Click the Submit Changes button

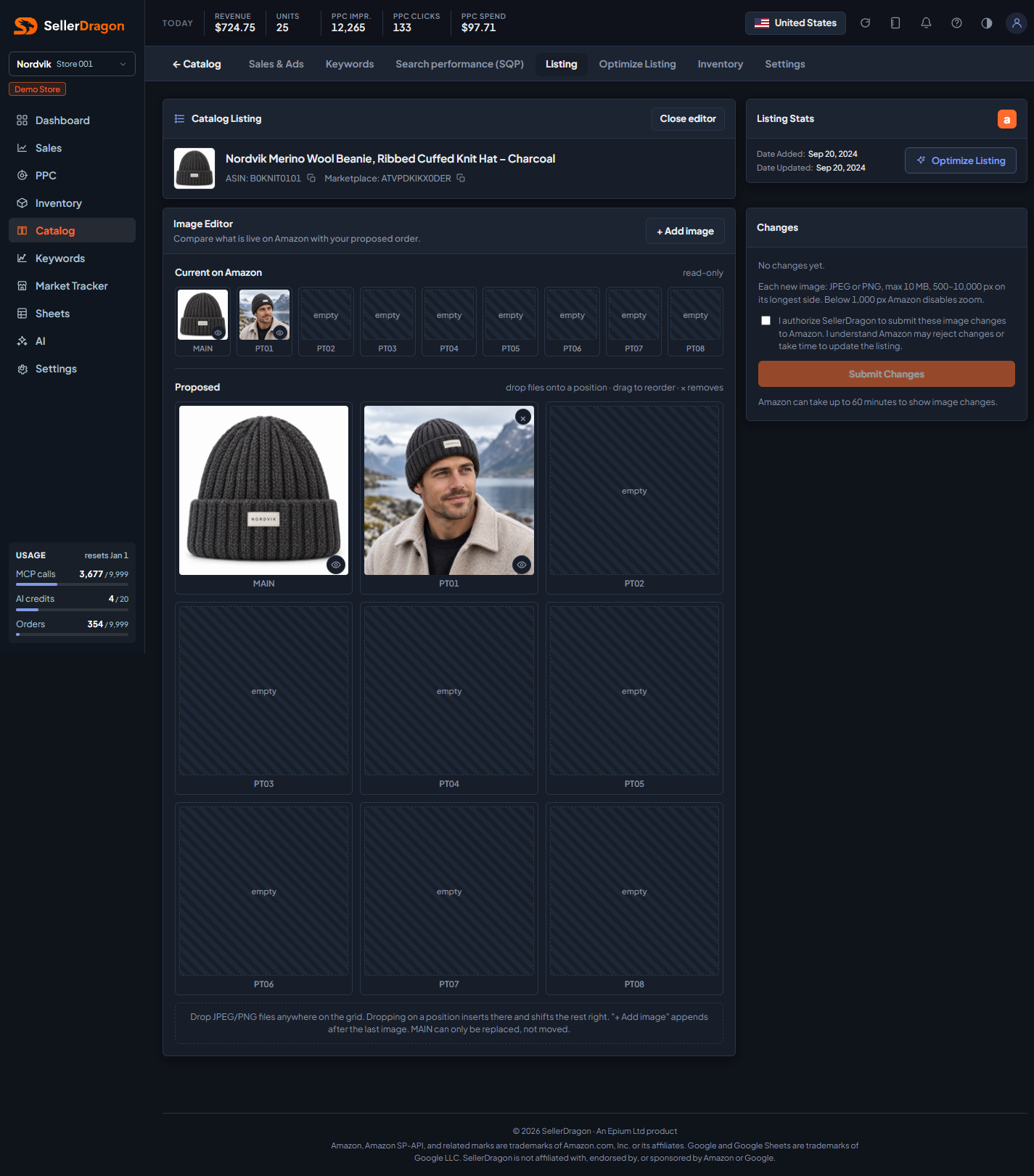887,374
